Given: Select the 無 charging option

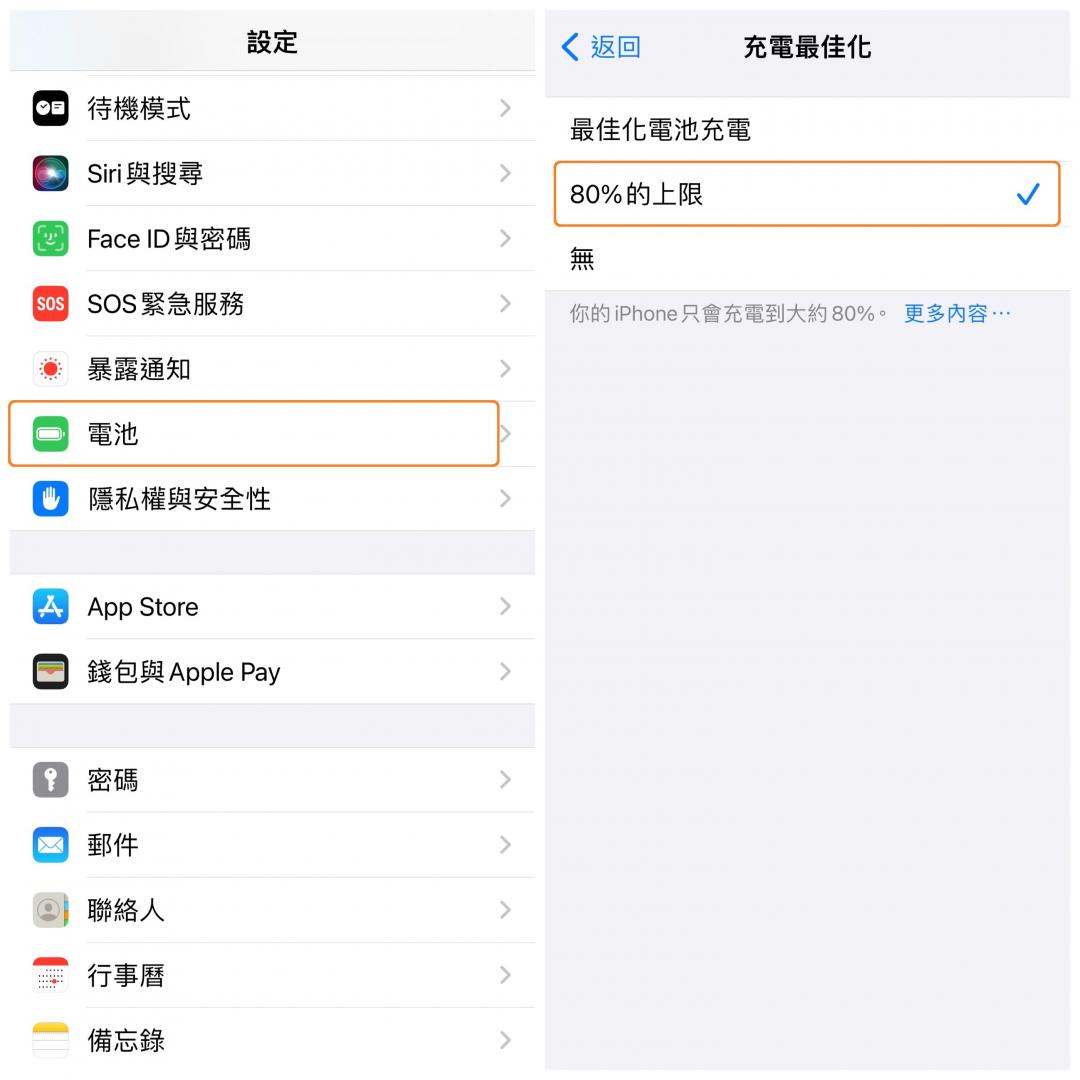Looking at the screenshot, I should click(x=807, y=259).
